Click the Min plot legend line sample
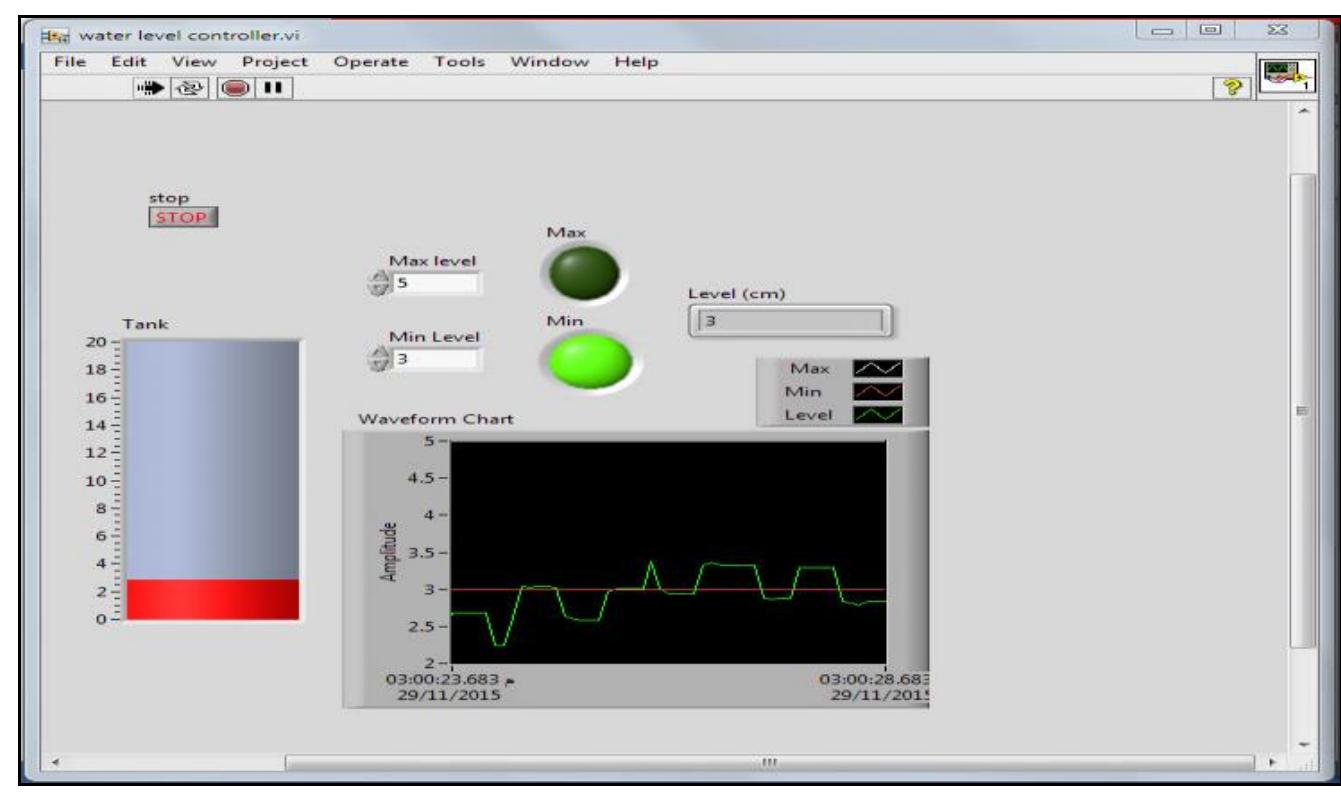 click(878, 393)
